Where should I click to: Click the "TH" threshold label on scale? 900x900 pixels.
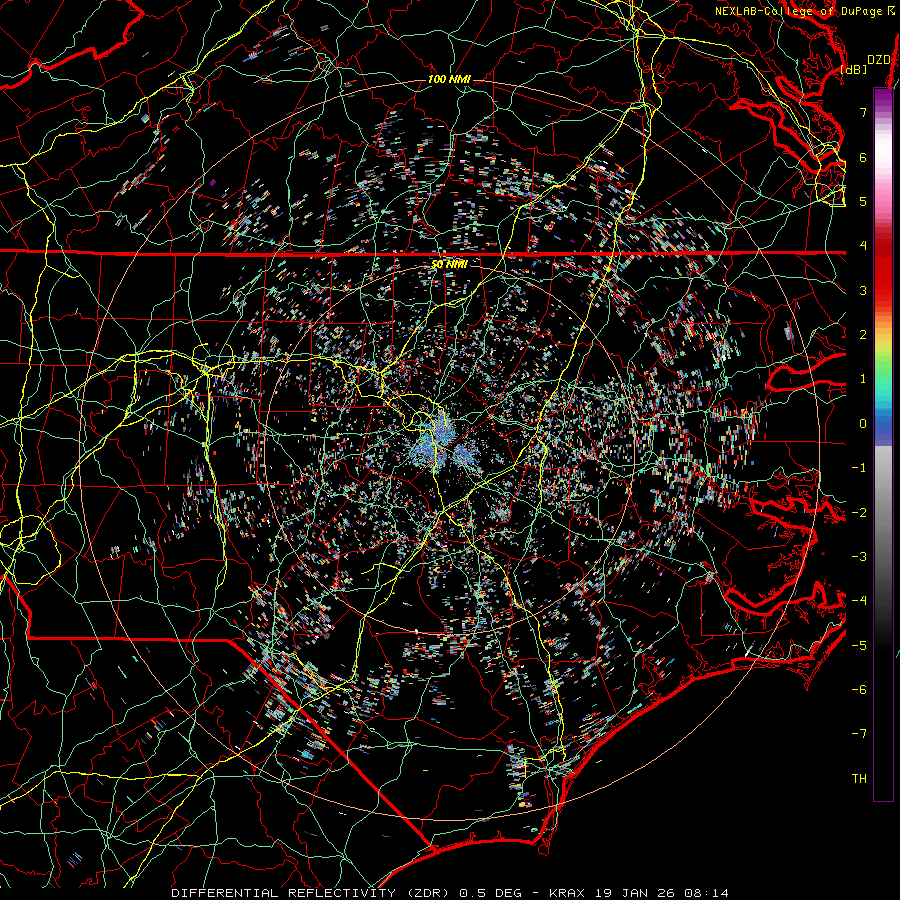coord(859,779)
